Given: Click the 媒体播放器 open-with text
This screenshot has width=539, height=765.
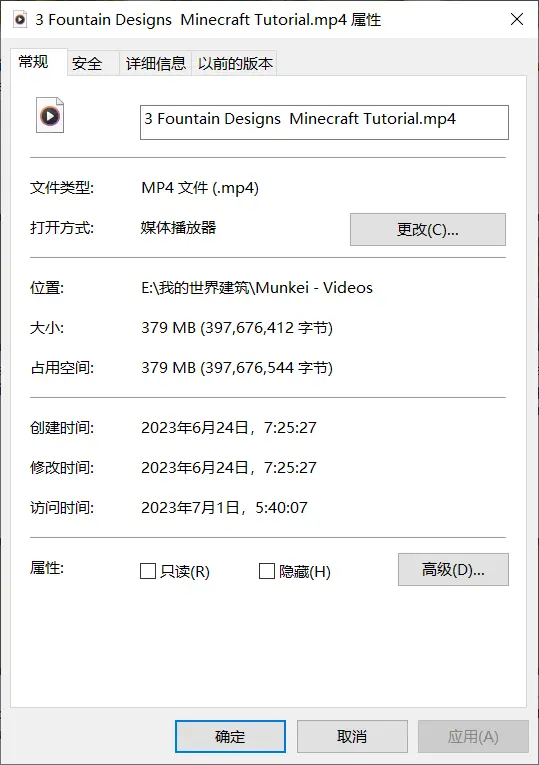Looking at the screenshot, I should (179, 227).
